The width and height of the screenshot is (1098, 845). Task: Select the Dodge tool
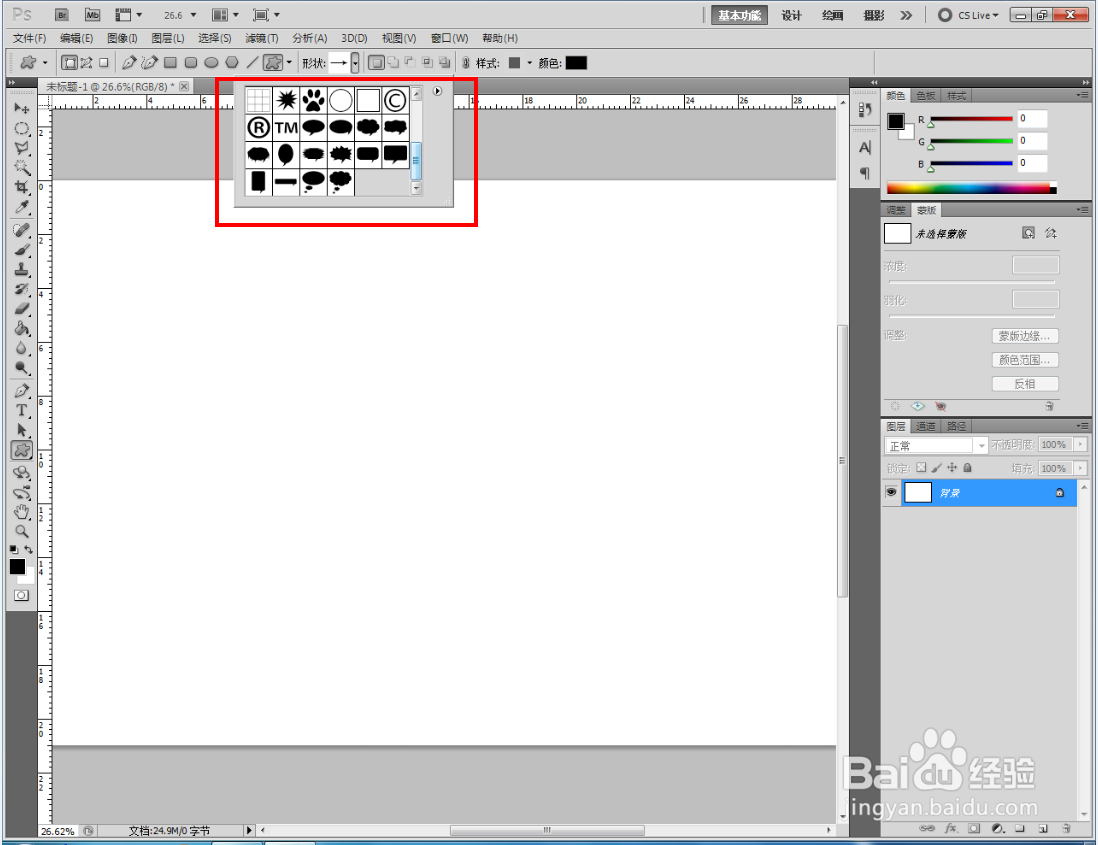(x=22, y=367)
